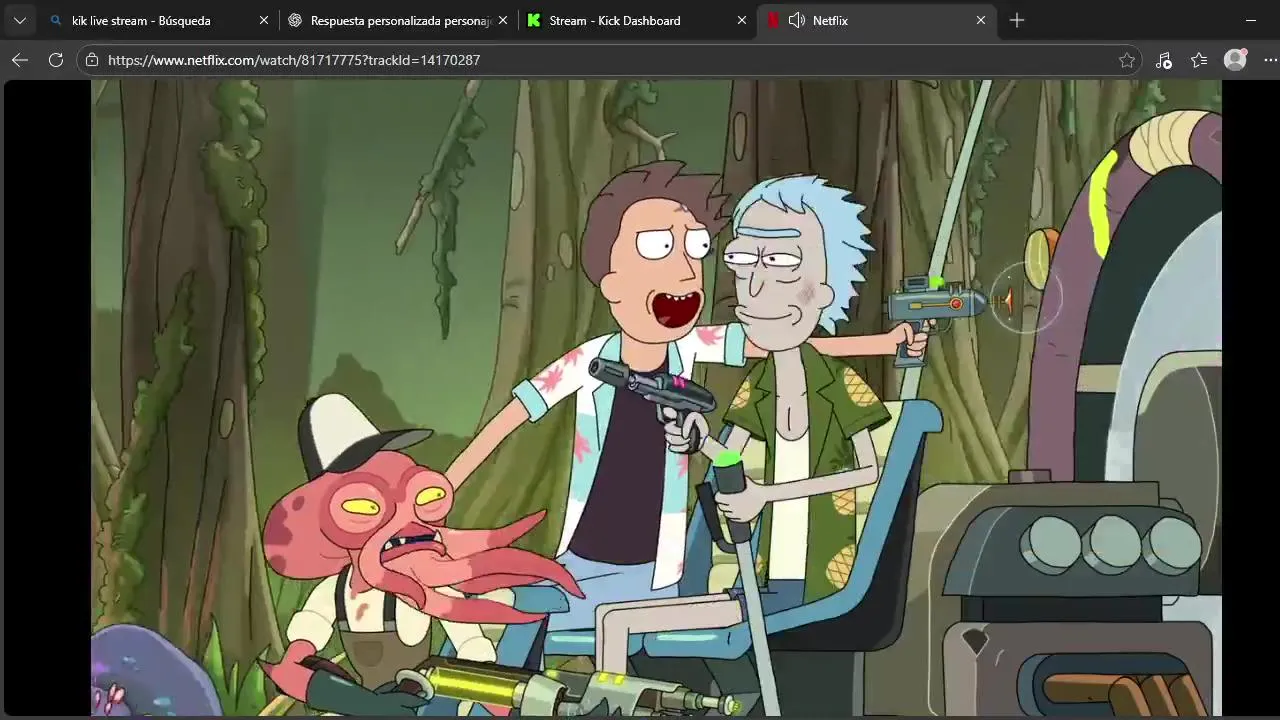Close the Netflix tab
Image resolution: width=1280 pixels, height=720 pixels.
pyautogui.click(x=980, y=20)
